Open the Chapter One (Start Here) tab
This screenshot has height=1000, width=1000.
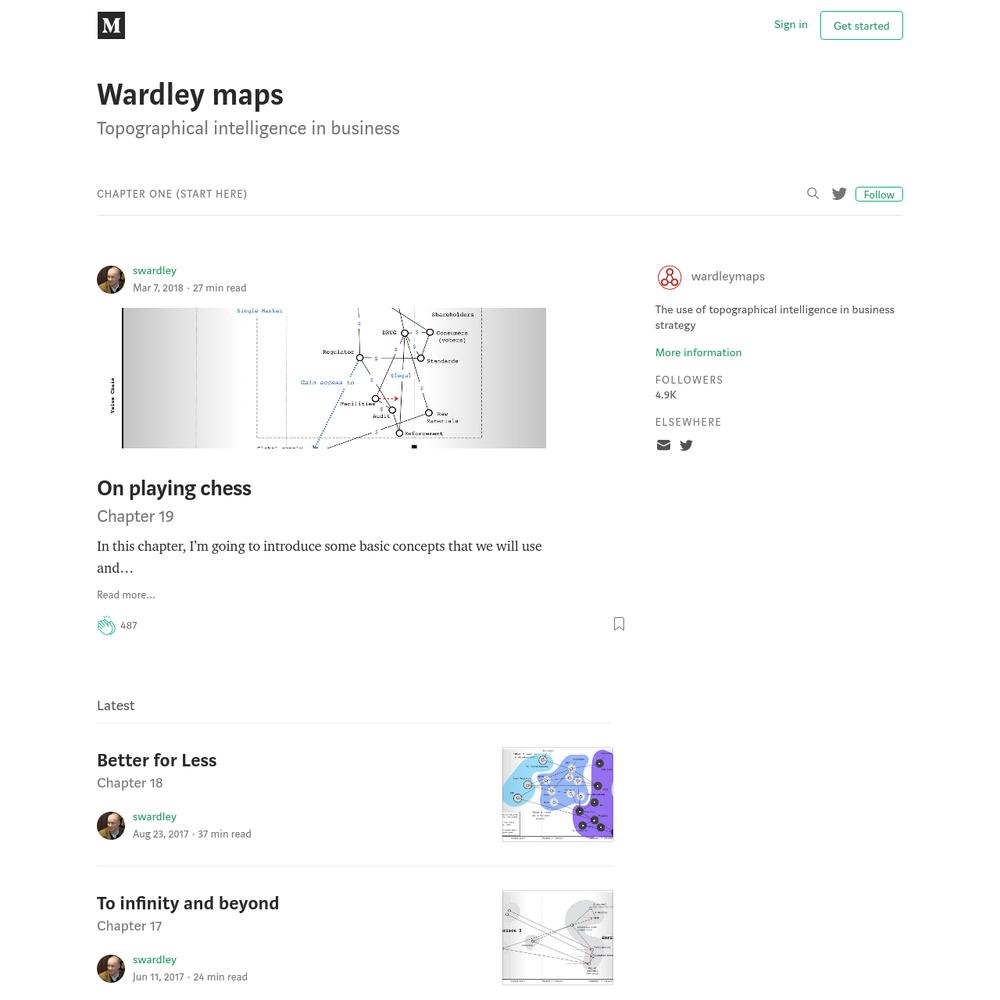(x=172, y=194)
